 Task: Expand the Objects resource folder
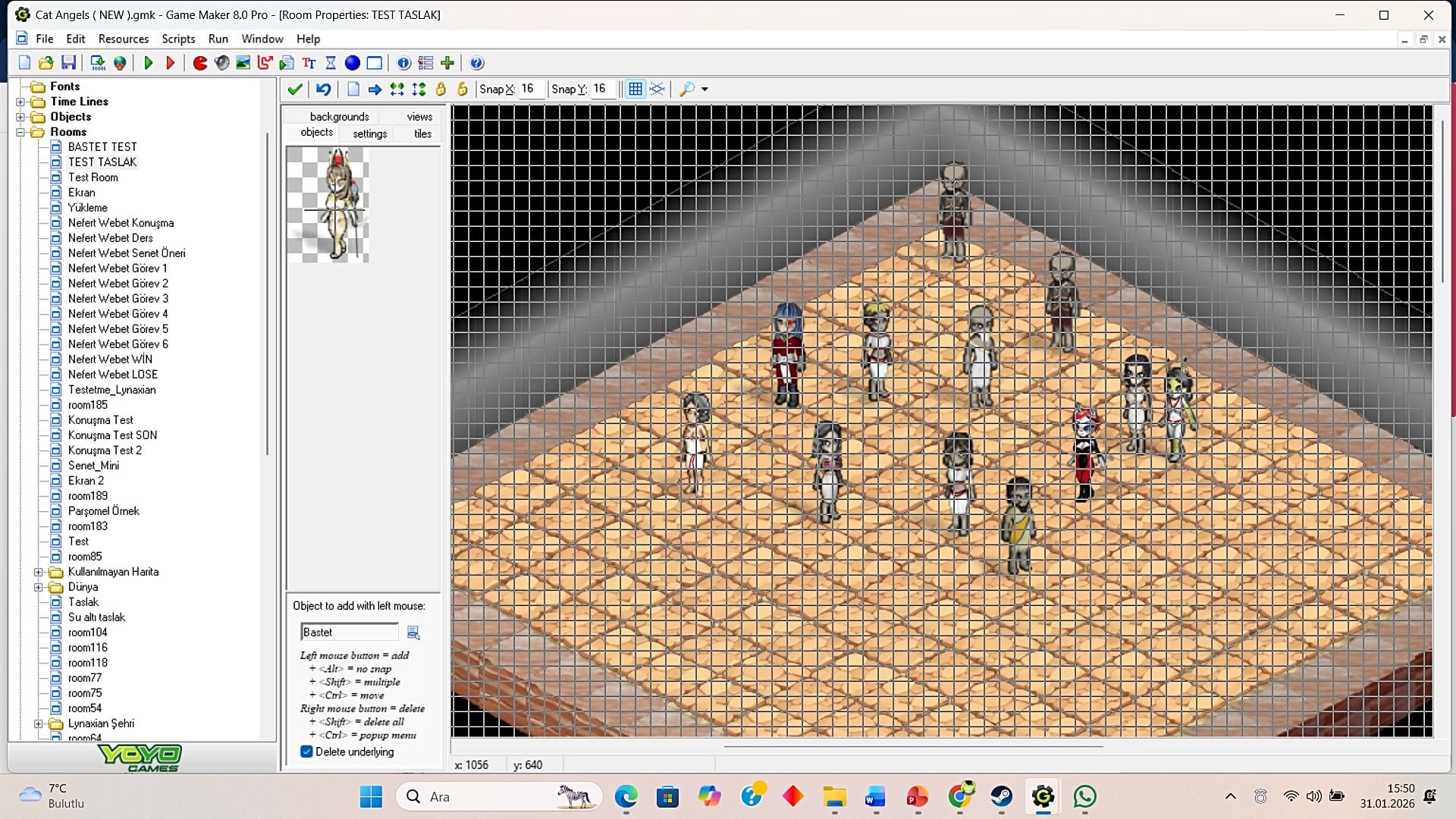click(20, 117)
